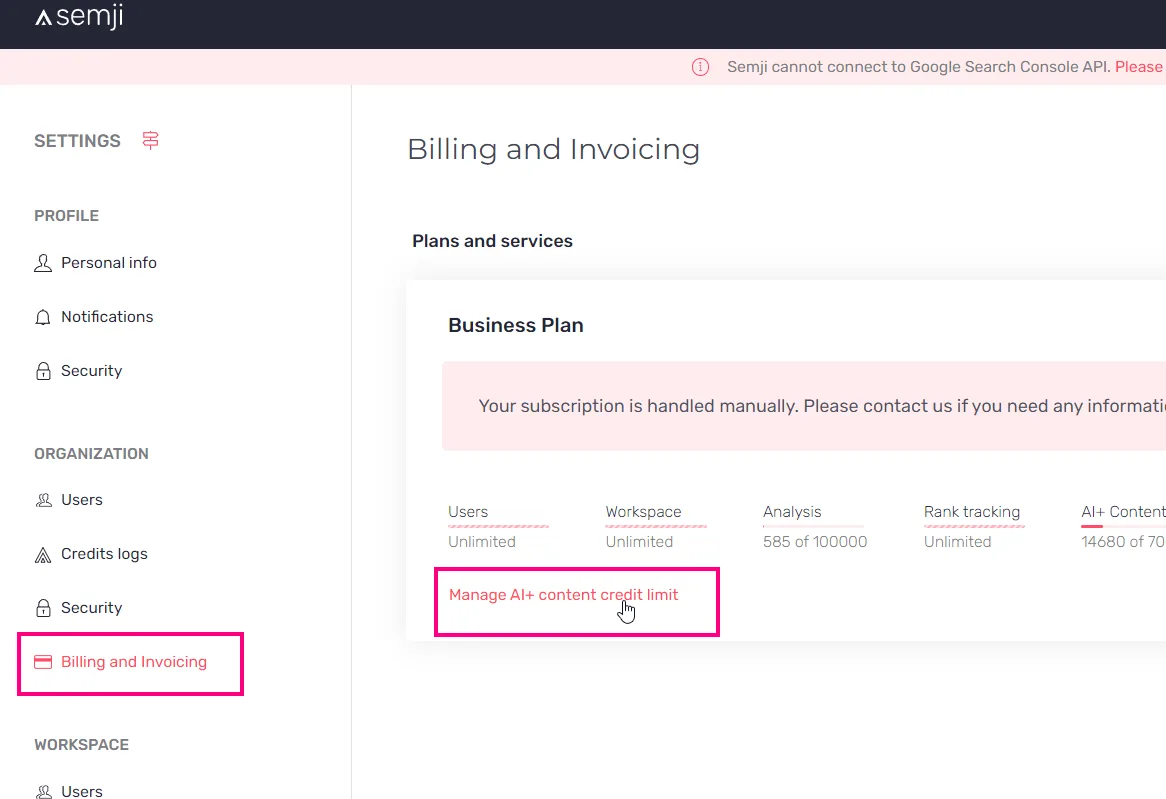Click the 'ORGANIZATION' section header
The width and height of the screenshot is (1166, 799).
[91, 454]
